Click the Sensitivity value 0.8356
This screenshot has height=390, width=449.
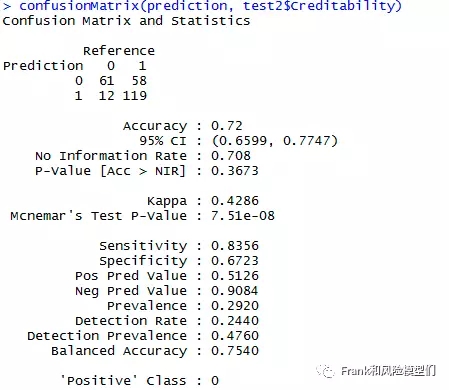235,246
